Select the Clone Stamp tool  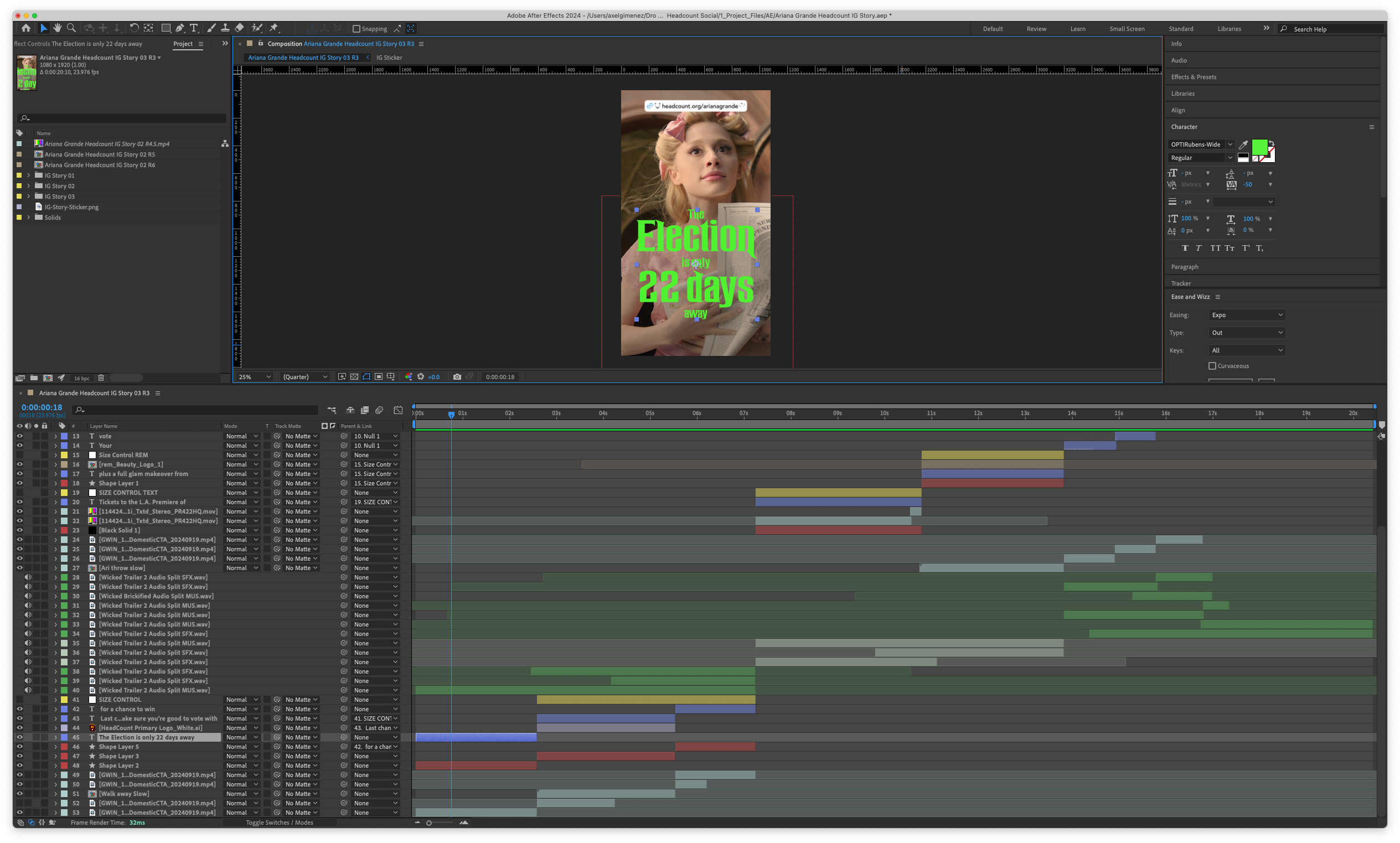pos(225,28)
